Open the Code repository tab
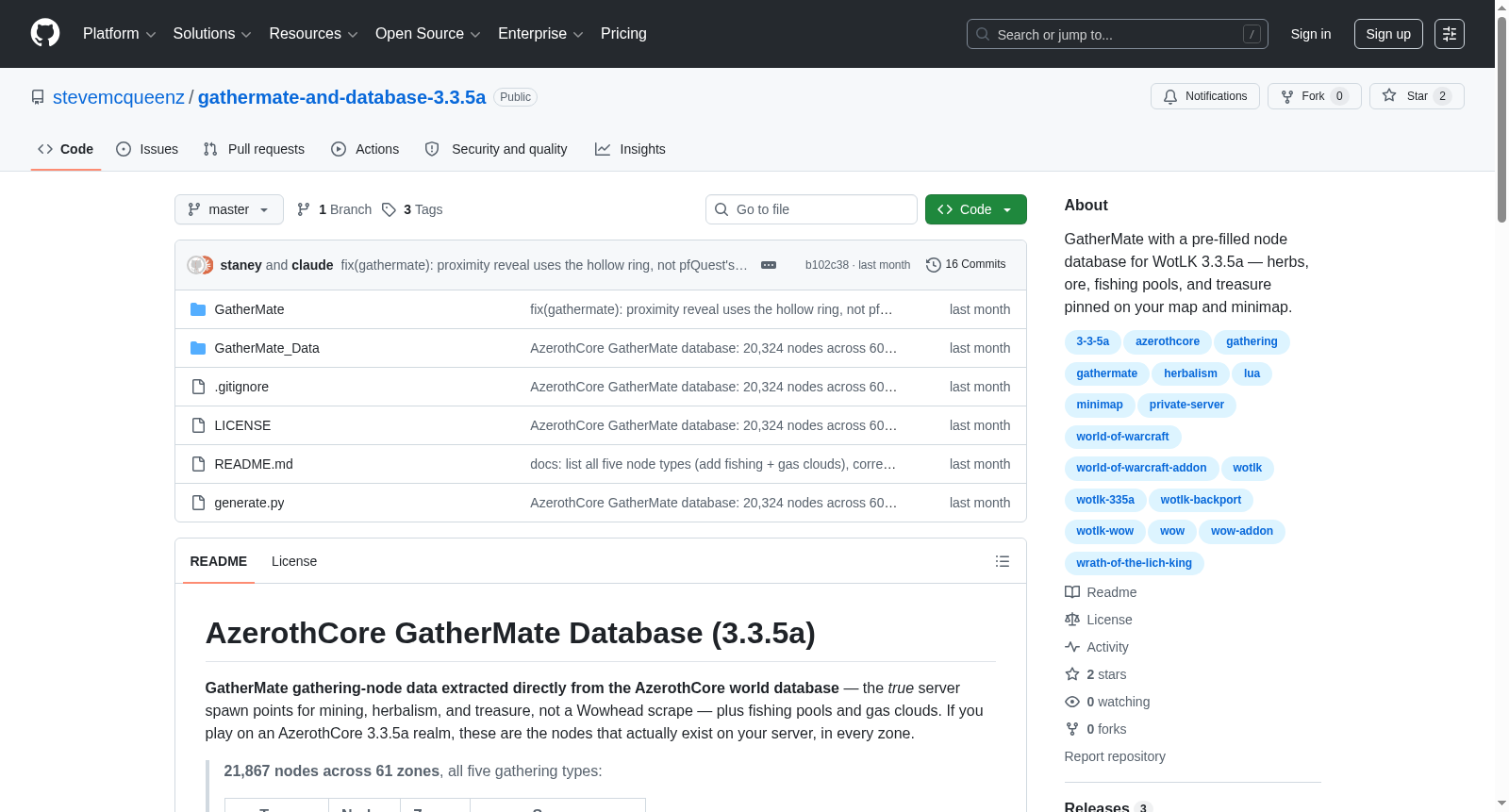The image size is (1509, 812). (66, 149)
